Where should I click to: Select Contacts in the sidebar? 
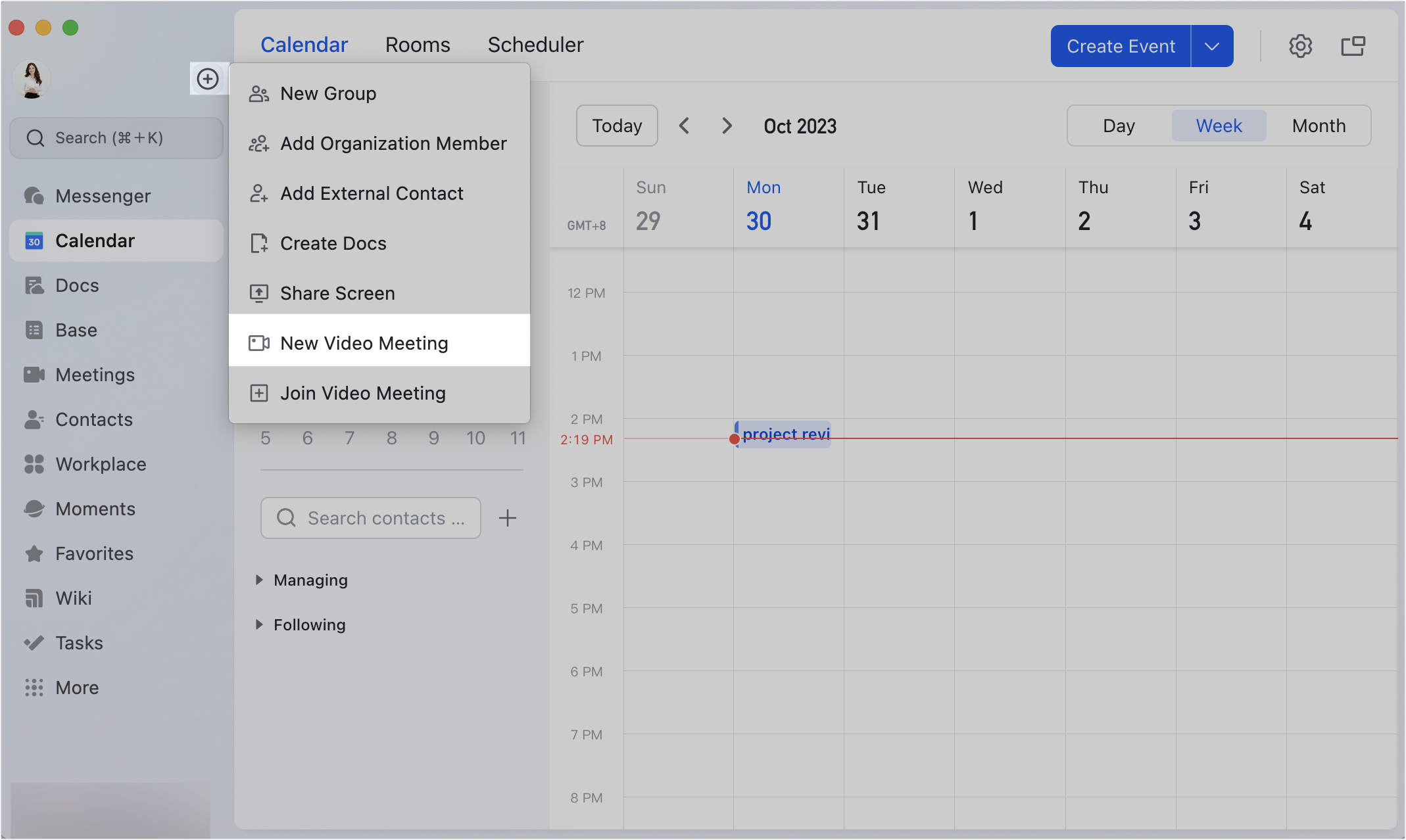coord(93,419)
